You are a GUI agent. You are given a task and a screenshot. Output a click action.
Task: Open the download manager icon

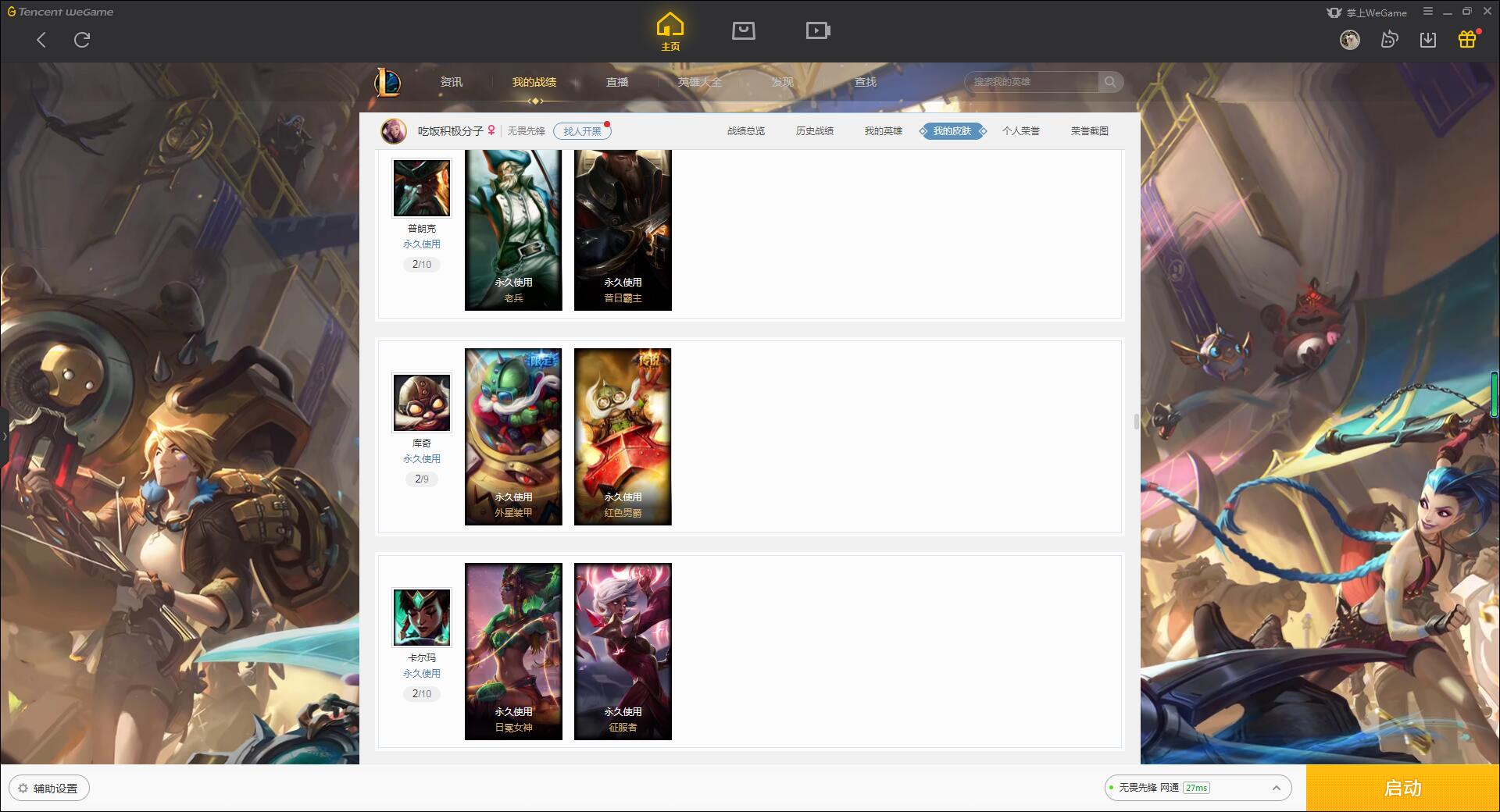click(1428, 40)
